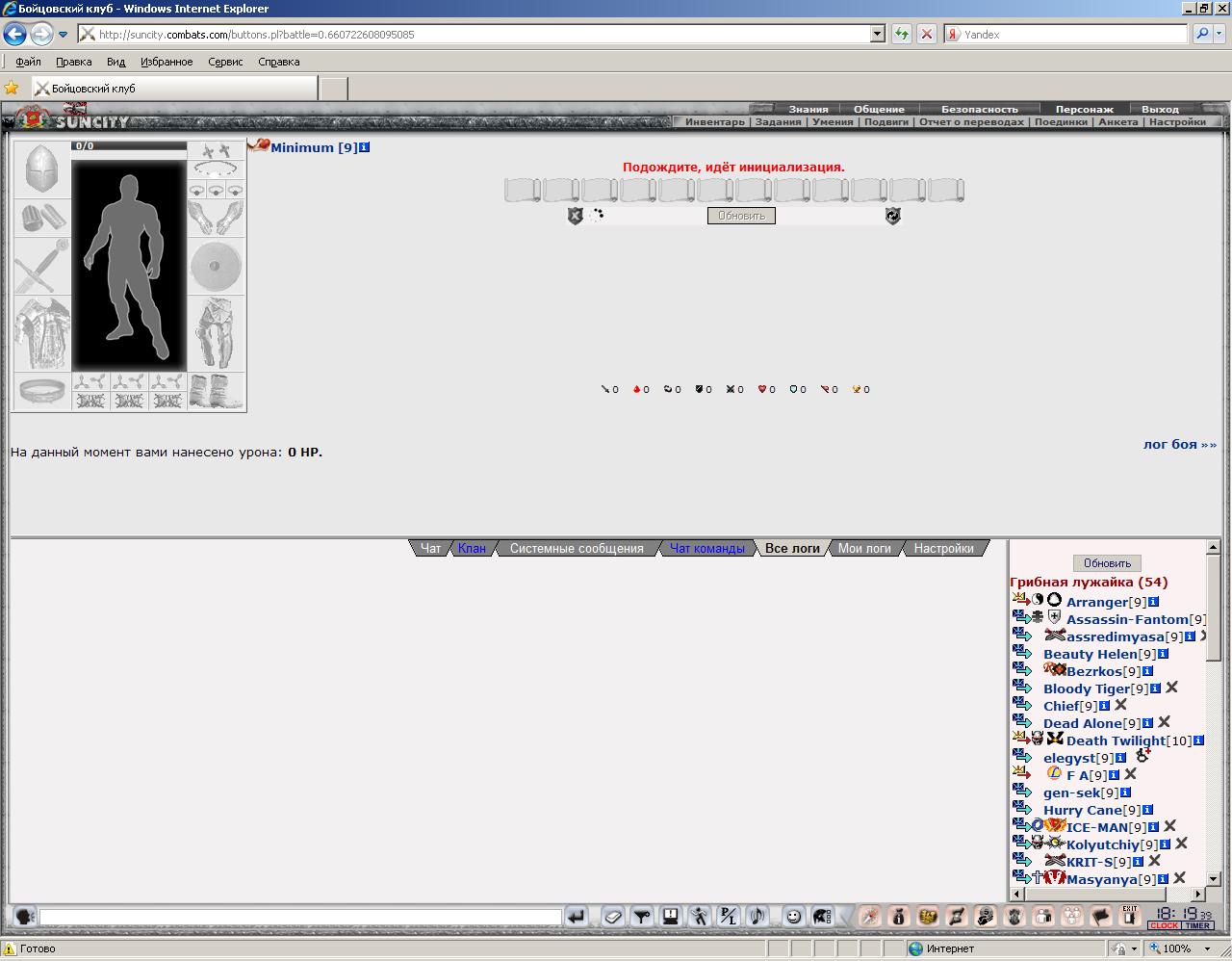Screen dimensions: 1232x961
Task: Toggle the CLOCK mode
Action: [1164, 926]
